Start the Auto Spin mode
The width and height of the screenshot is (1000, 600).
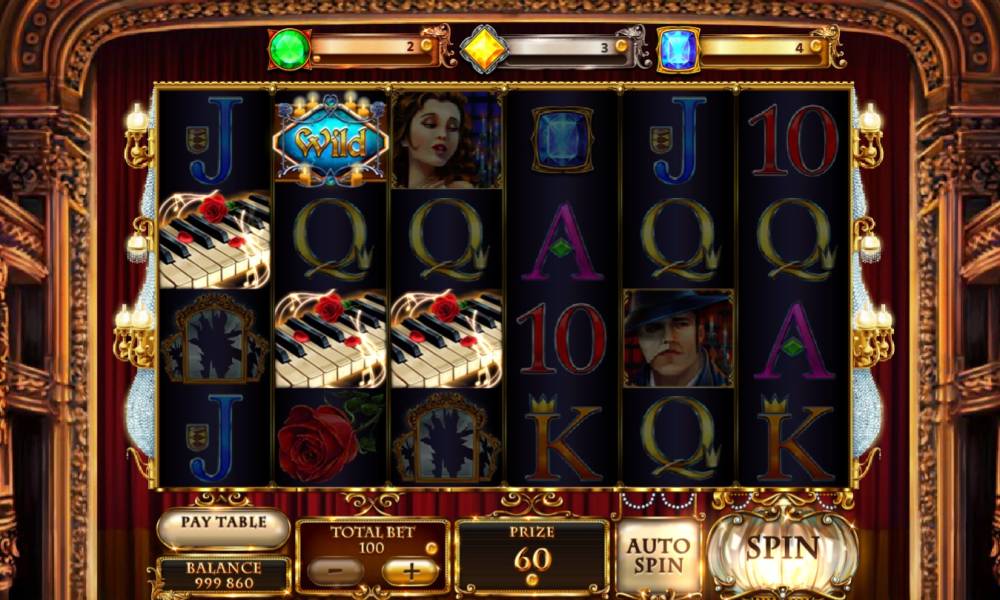click(658, 555)
